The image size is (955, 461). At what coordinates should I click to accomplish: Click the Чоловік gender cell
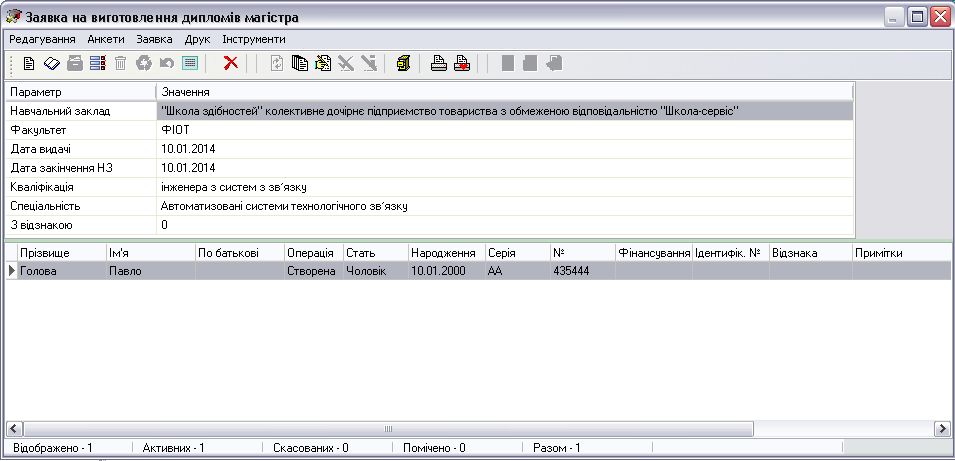(x=376, y=271)
